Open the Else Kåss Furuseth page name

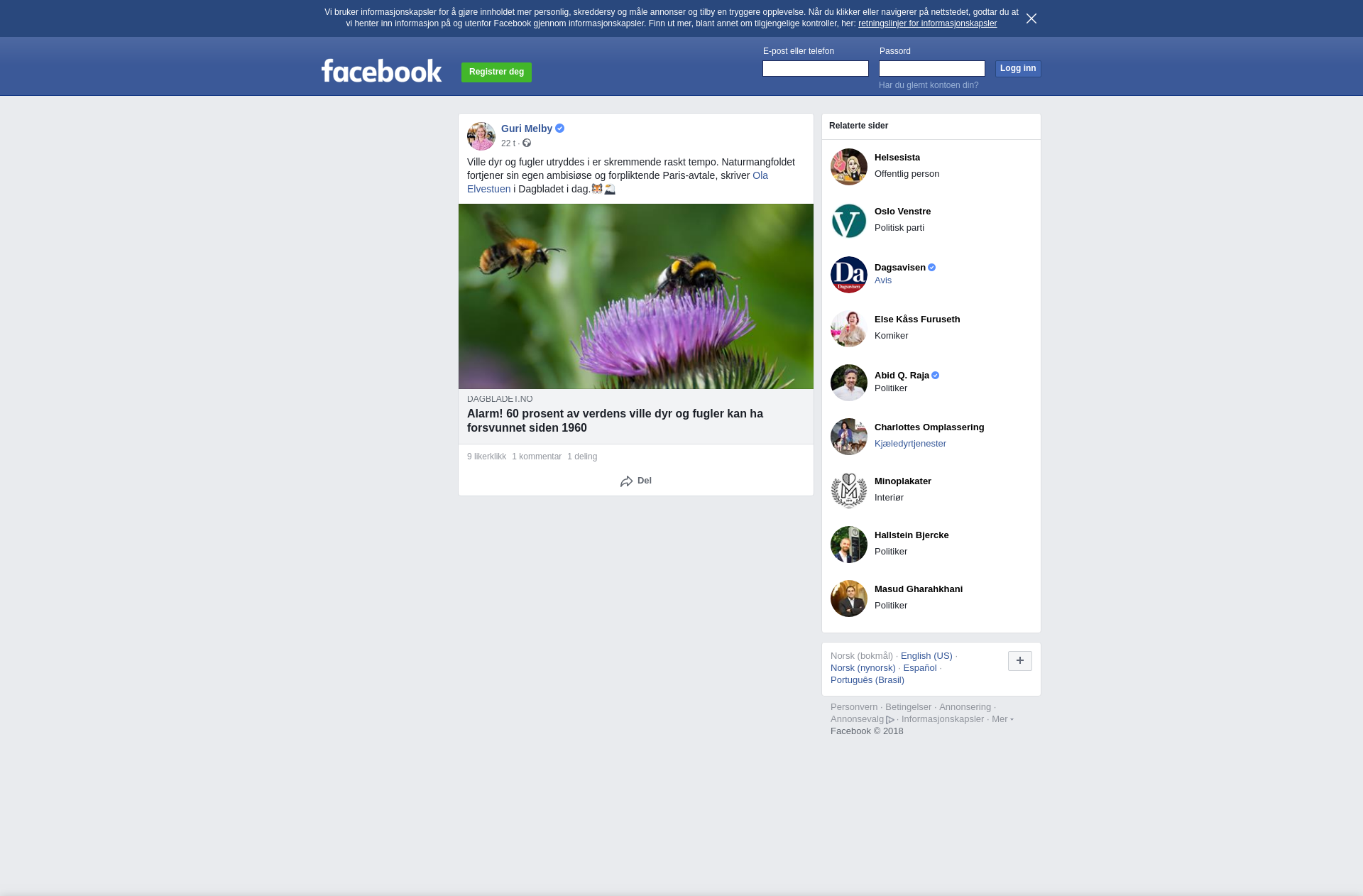pos(917,319)
